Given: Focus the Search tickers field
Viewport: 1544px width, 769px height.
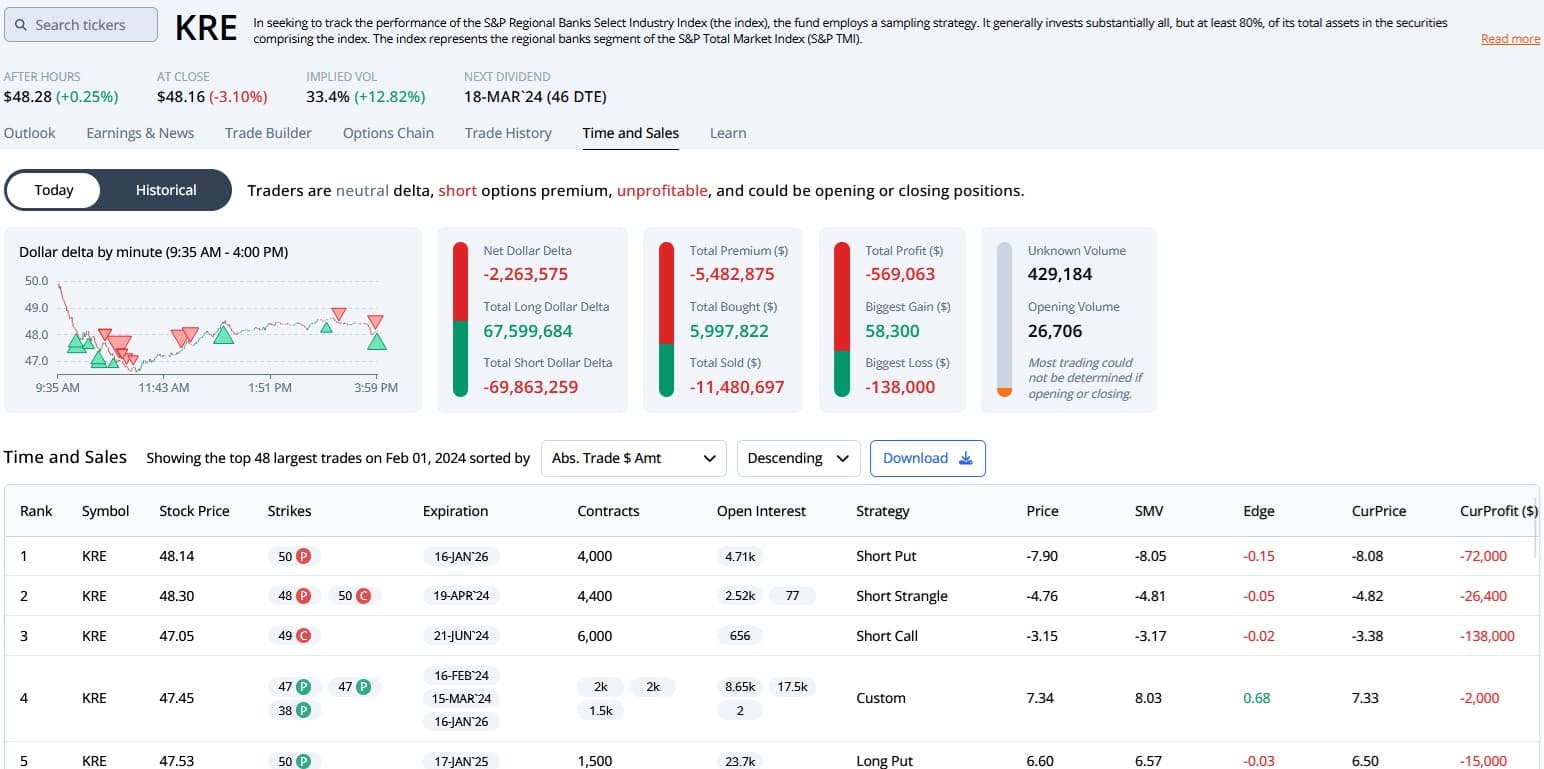Looking at the screenshot, I should pos(81,25).
